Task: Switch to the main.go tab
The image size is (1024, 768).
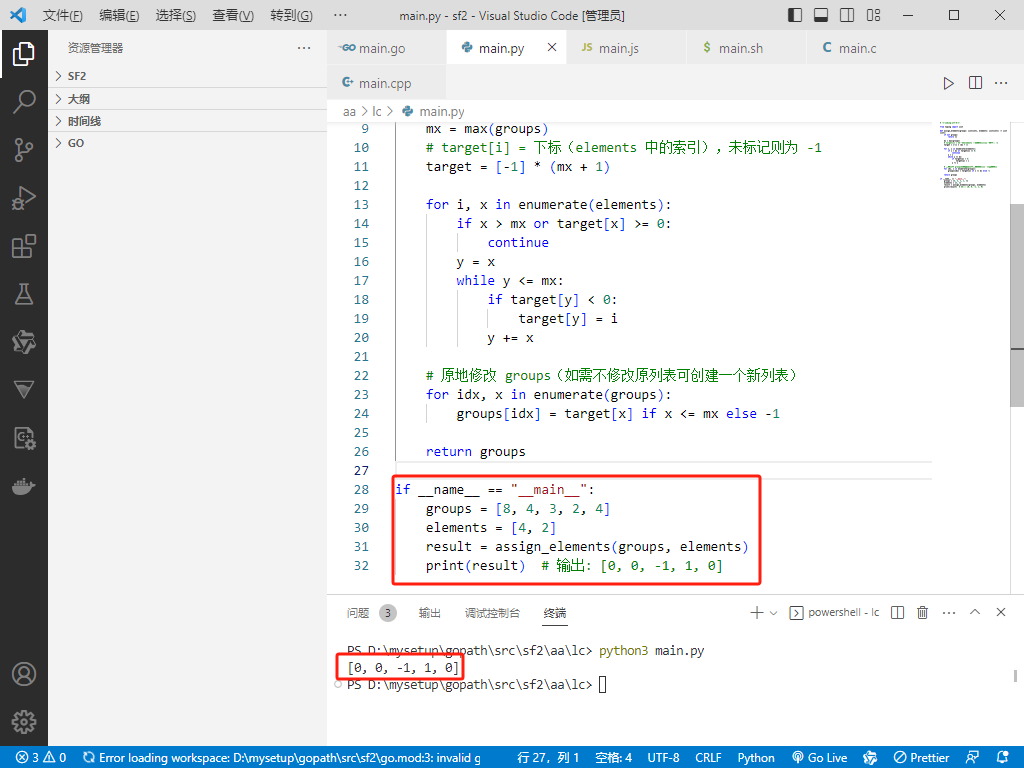Action: coord(387,48)
